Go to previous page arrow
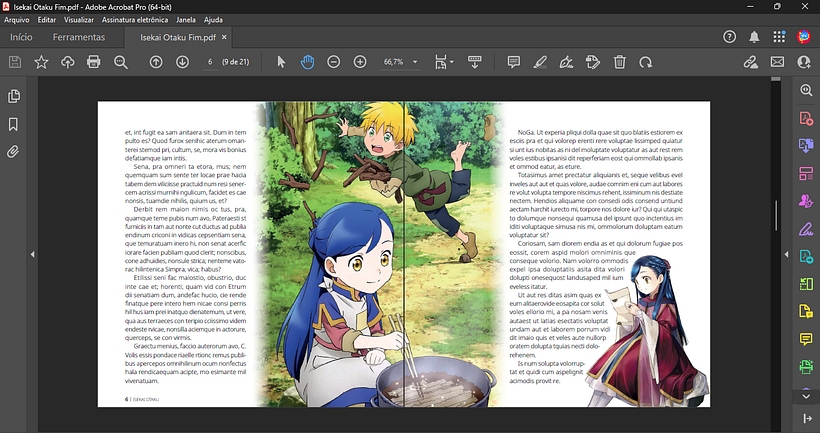 point(156,62)
